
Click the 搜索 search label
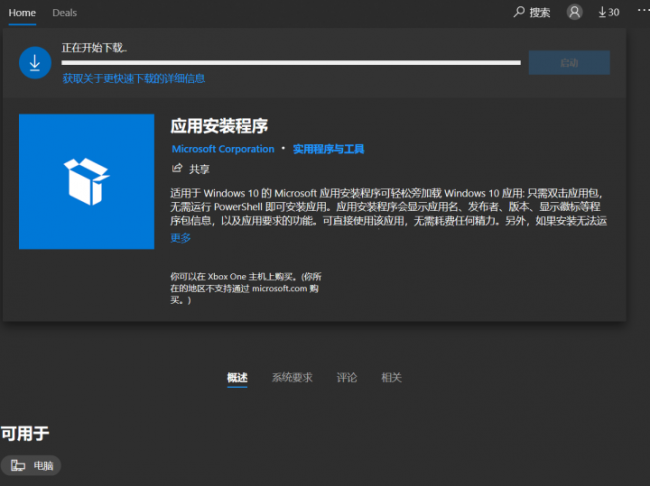click(540, 12)
